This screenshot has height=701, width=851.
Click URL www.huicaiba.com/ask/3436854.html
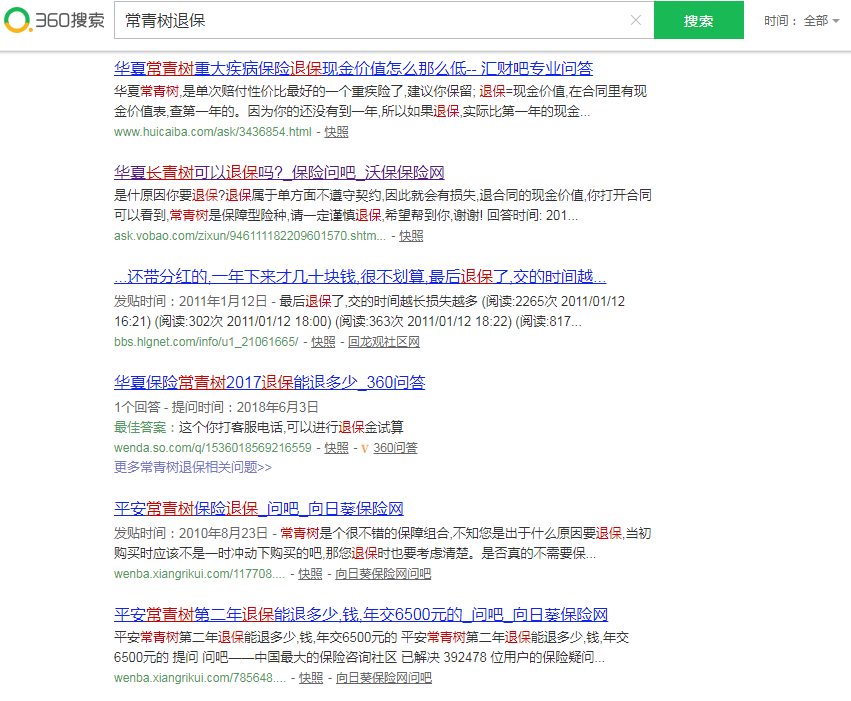(213, 132)
